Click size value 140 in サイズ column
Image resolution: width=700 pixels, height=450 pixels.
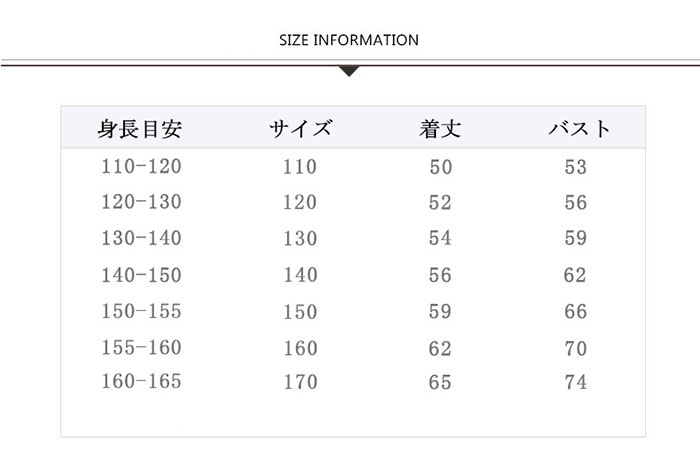[299, 275]
